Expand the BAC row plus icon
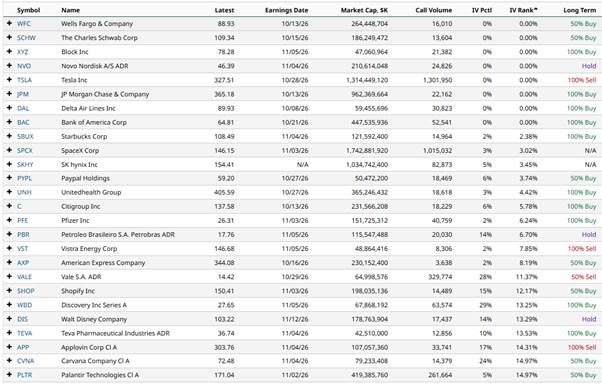The height and width of the screenshot is (384, 602). [9, 122]
